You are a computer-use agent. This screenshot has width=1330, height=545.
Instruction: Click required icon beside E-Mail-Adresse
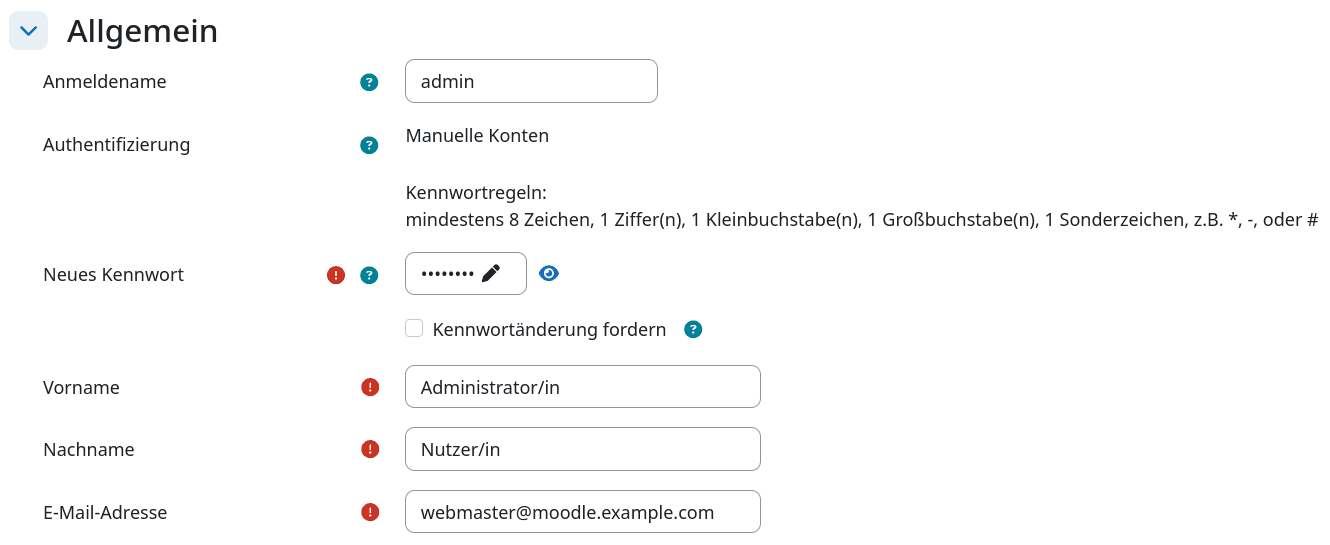point(370,512)
